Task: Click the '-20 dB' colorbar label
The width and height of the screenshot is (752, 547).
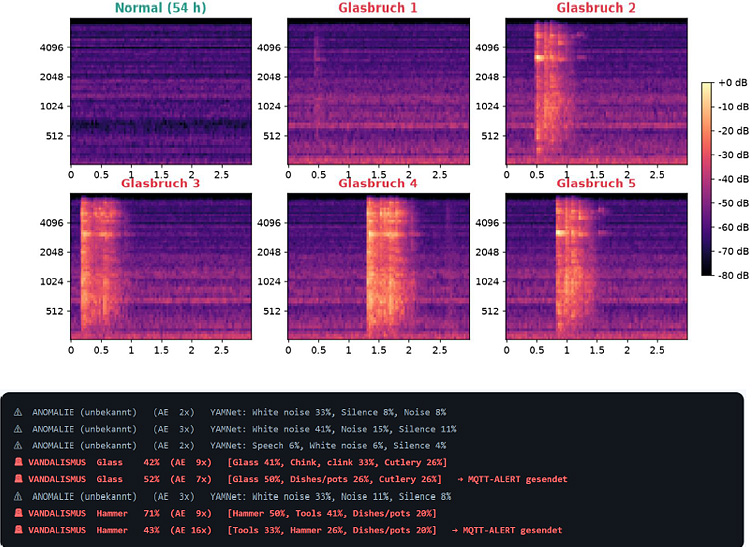Action: 733,130
